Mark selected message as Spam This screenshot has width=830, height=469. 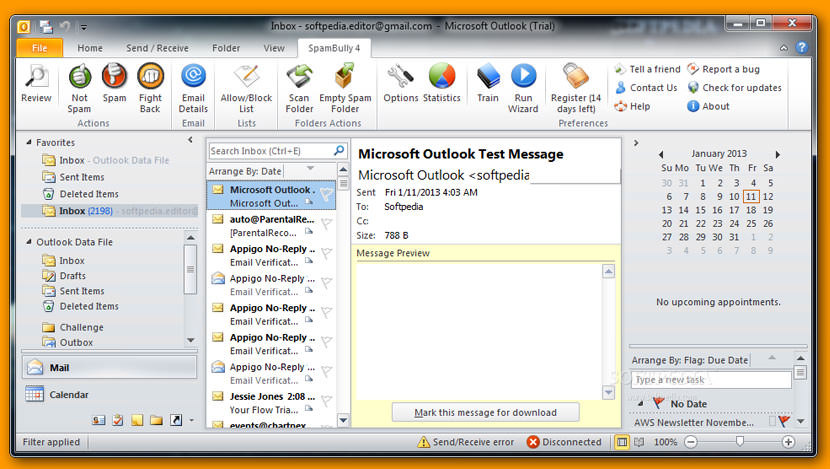pyautogui.click(x=114, y=83)
